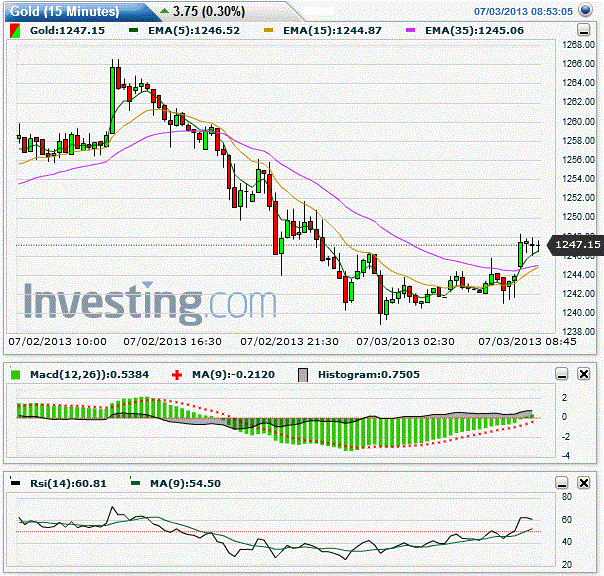The image size is (604, 576).
Task: Click the MA(9):-0.2120 label
Action: pyautogui.click(x=233, y=374)
